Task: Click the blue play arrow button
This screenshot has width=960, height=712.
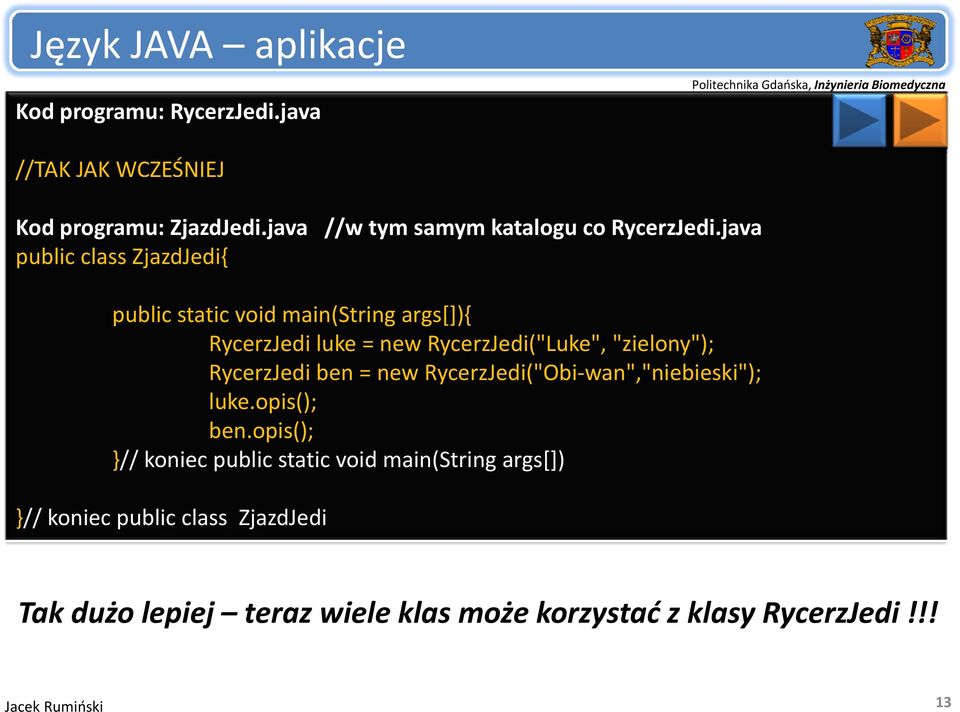Action: click(x=859, y=121)
